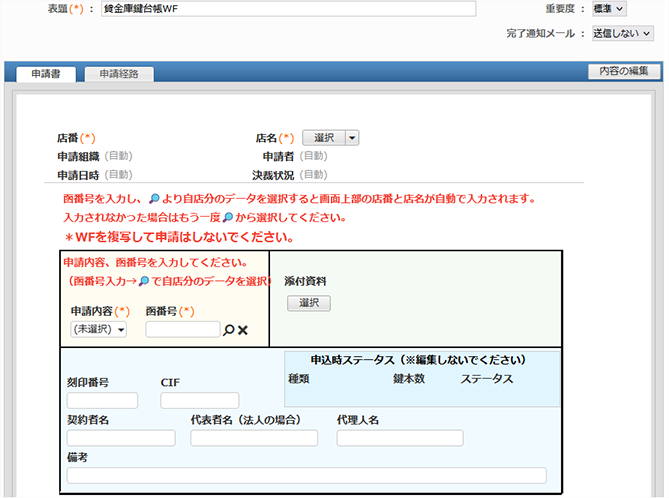The image size is (669, 498).
Task: Focus the 代表者名 (法人の場合) field
Action: click(x=253, y=438)
